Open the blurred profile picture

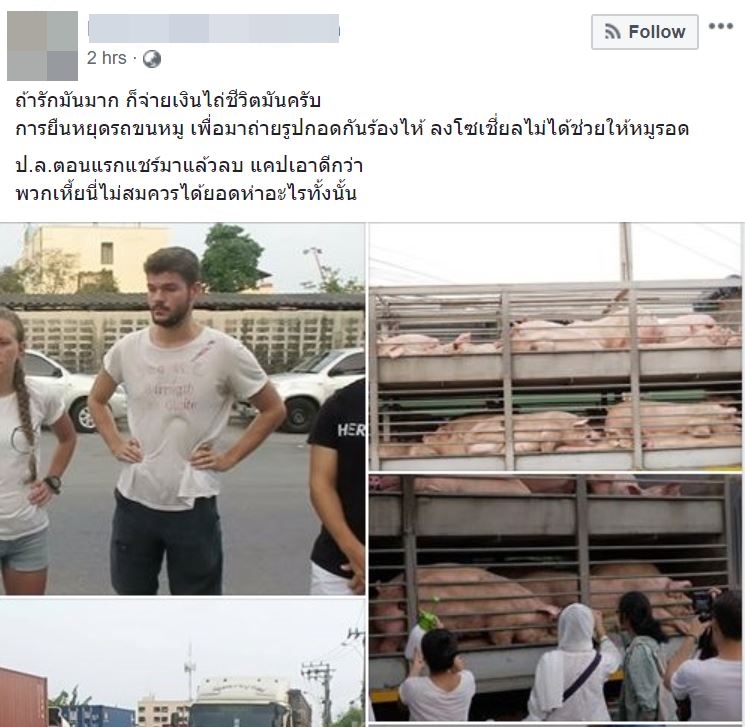click(x=42, y=46)
